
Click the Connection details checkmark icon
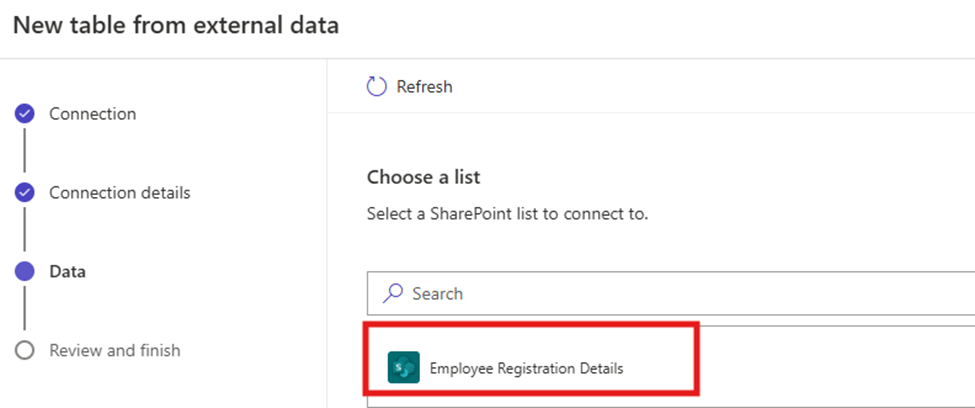pos(26,192)
